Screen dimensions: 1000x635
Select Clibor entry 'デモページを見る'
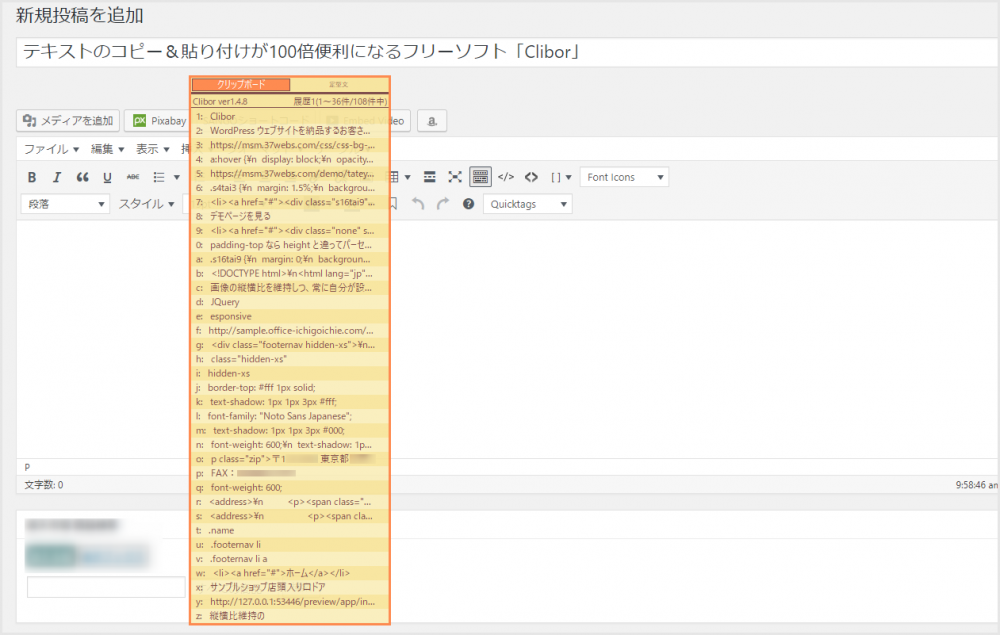click(x=290, y=216)
